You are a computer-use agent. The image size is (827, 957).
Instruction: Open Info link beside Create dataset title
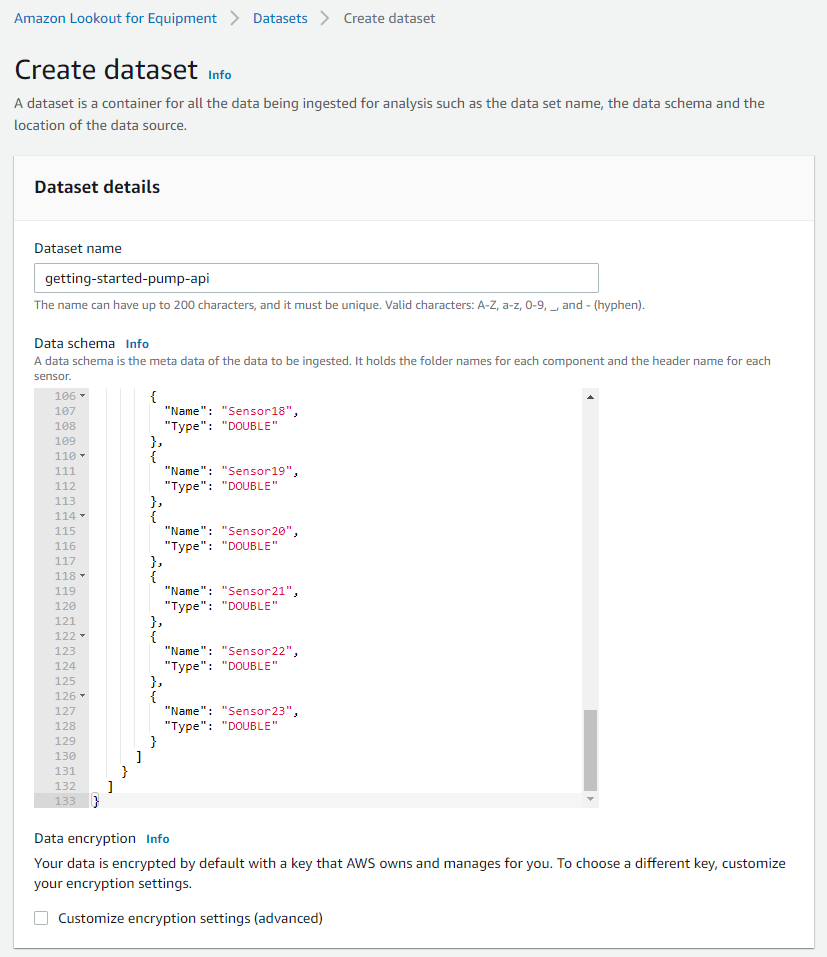220,75
